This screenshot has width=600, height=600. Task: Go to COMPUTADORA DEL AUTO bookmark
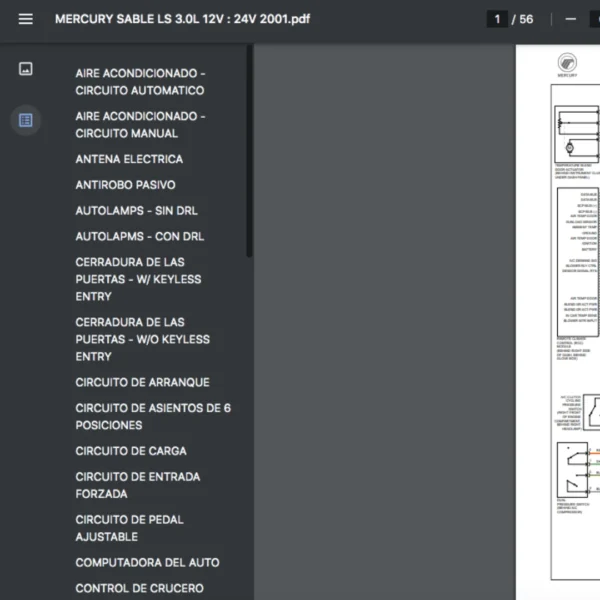click(x=147, y=562)
